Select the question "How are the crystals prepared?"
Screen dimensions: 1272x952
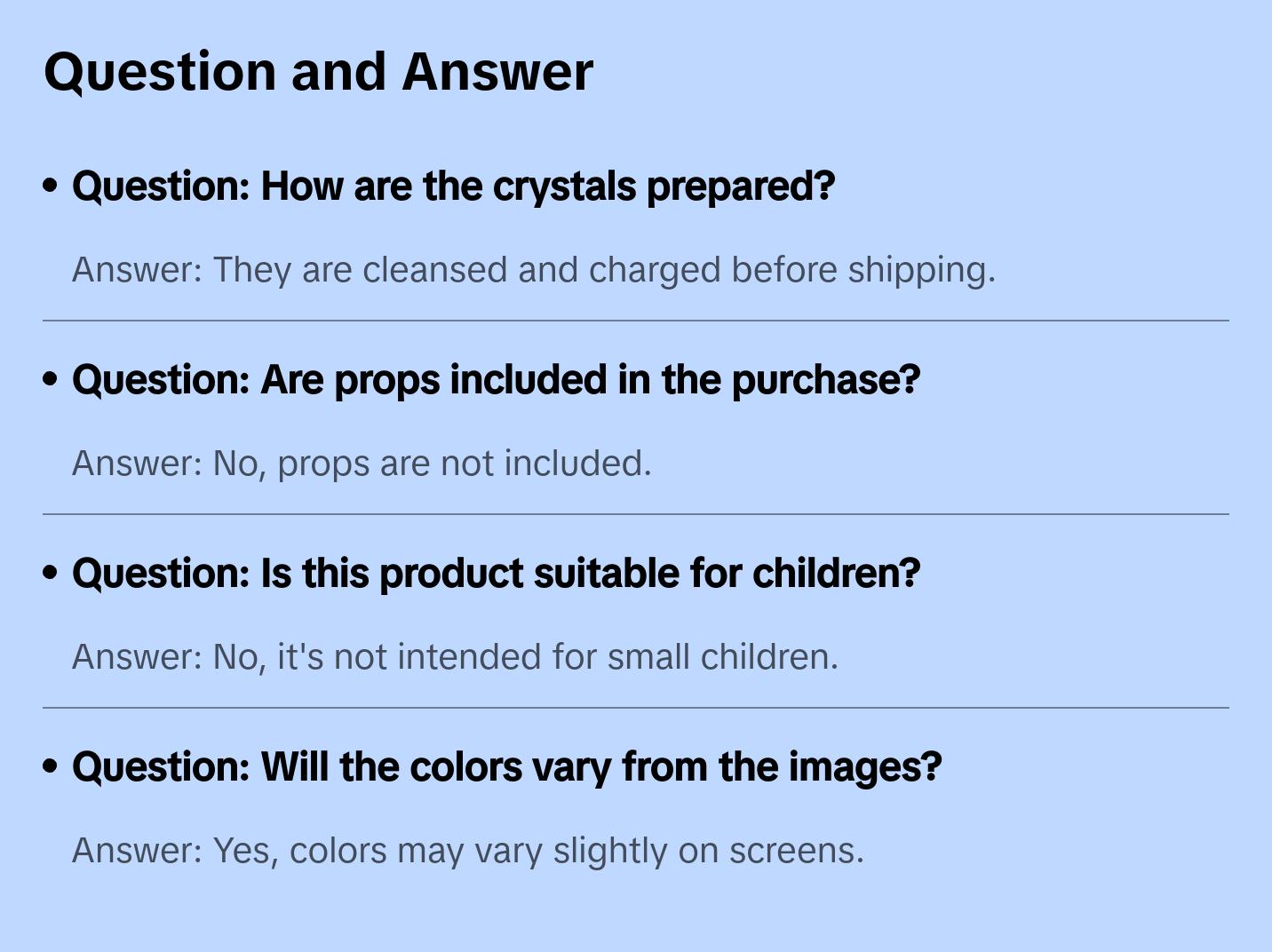point(453,186)
